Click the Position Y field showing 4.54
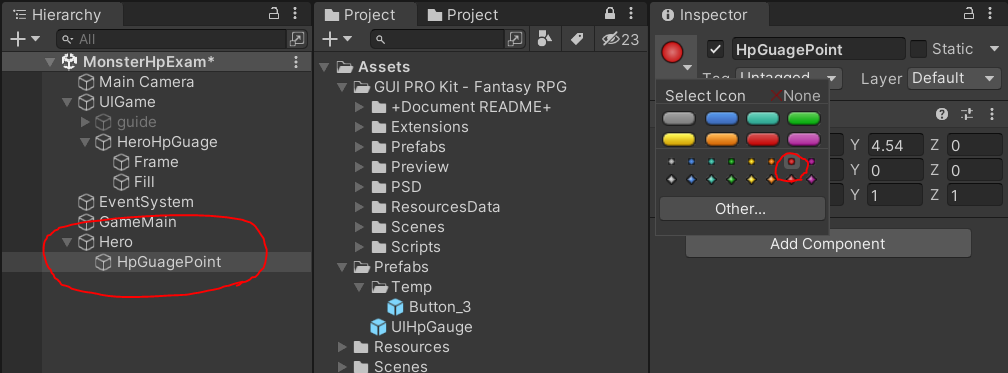 896,145
